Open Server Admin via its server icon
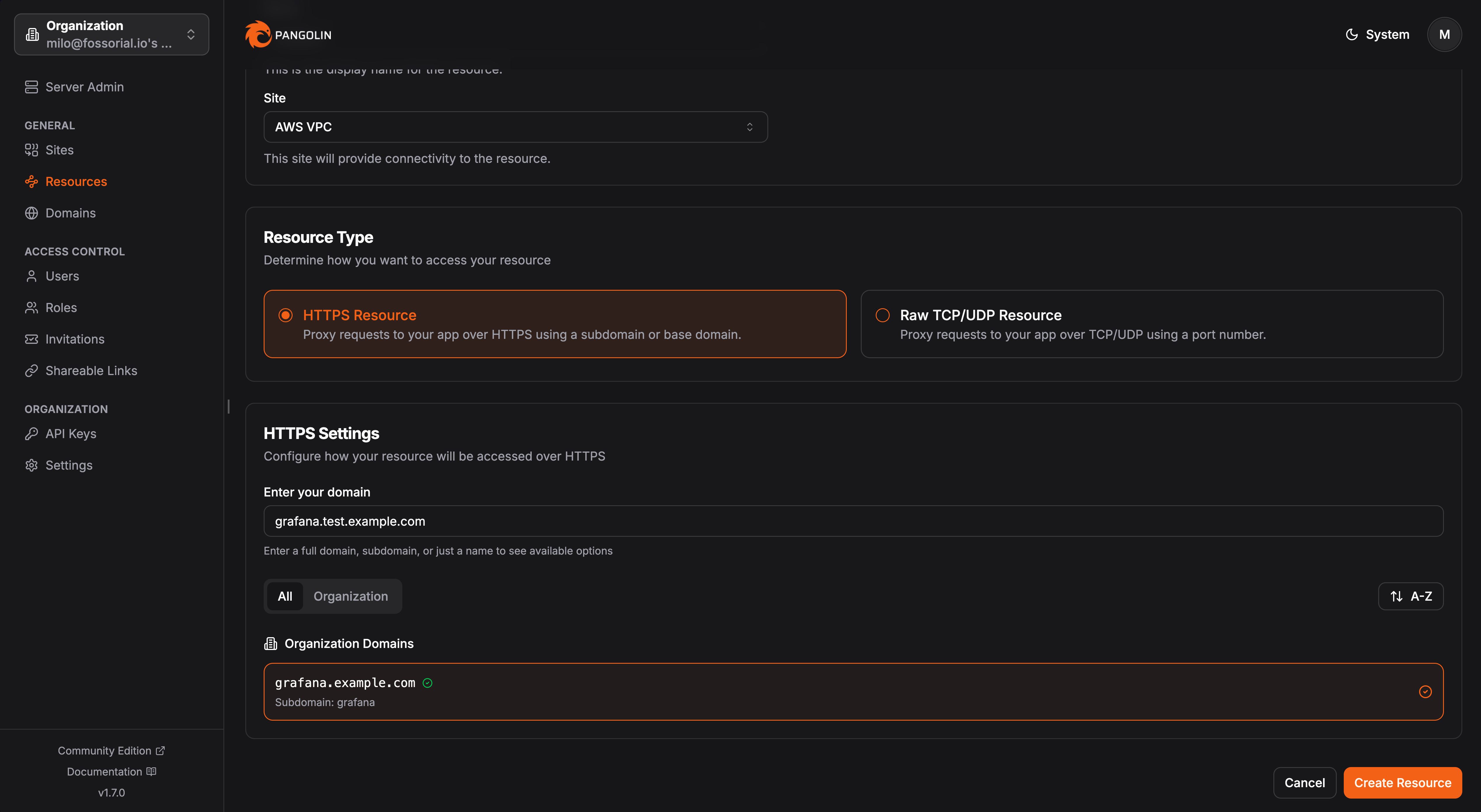 point(32,87)
